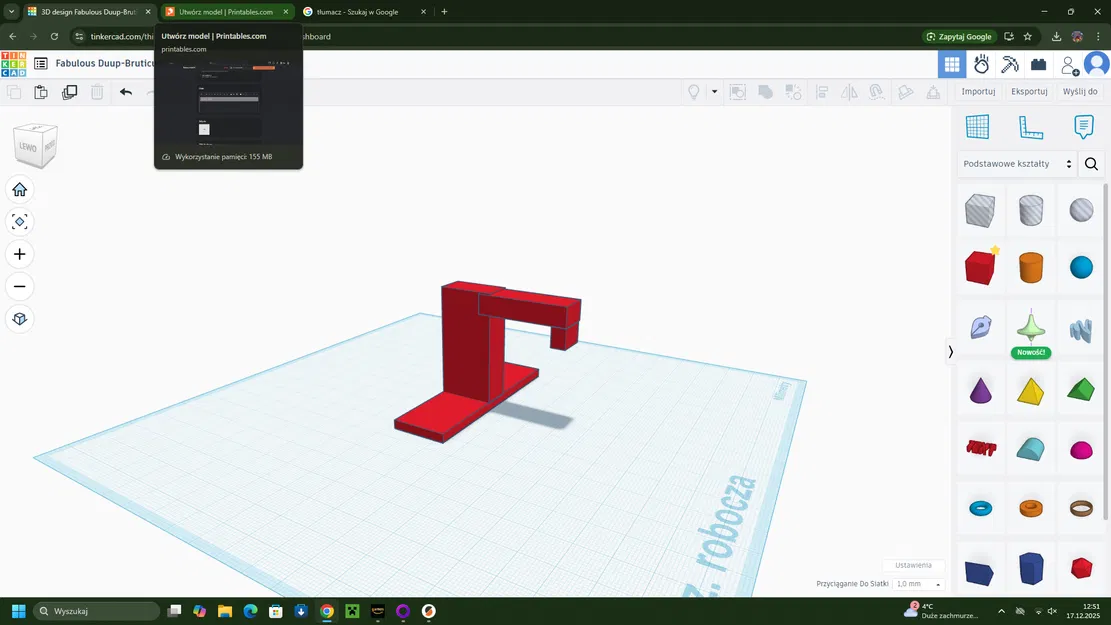Image resolution: width=1111 pixels, height=625 pixels.
Task: Bookmark this page with the star icon
Action: click(1027, 37)
